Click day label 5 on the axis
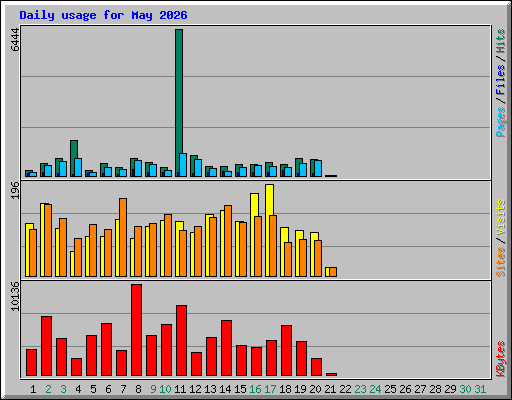Viewport: 512px width, 400px height. 93,389
